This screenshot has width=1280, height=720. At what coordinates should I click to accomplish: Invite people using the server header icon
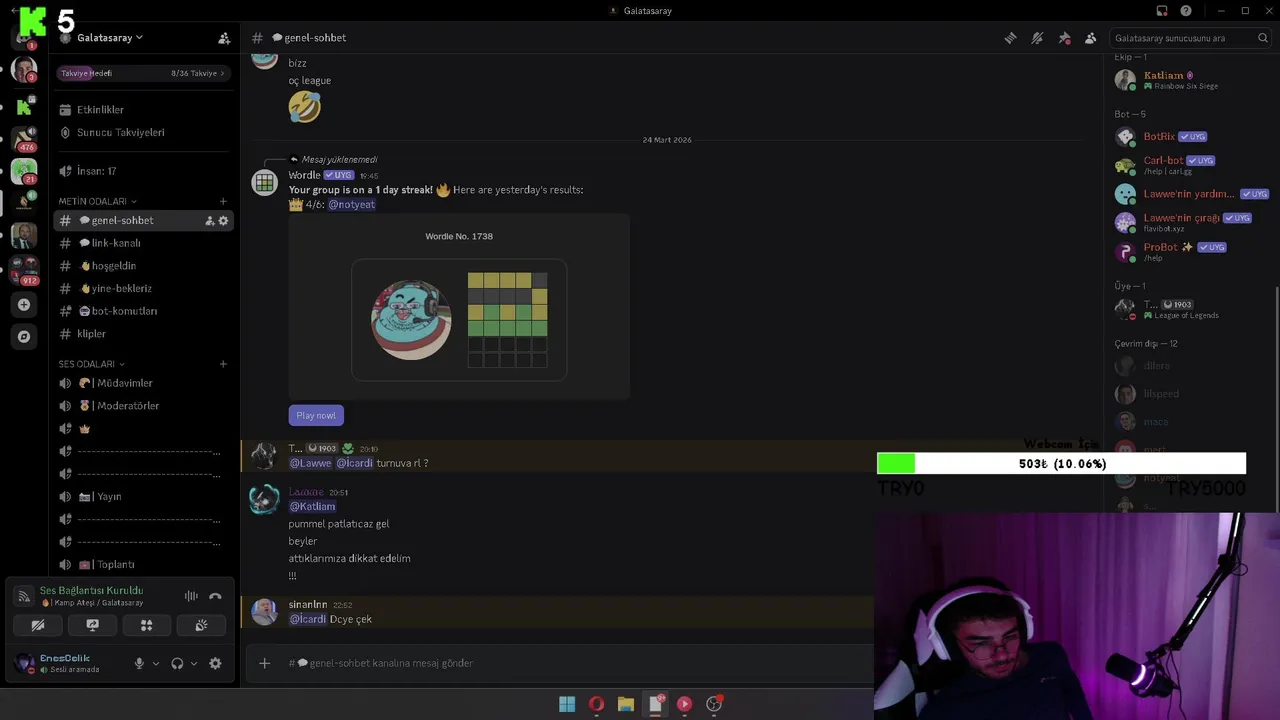click(x=224, y=38)
